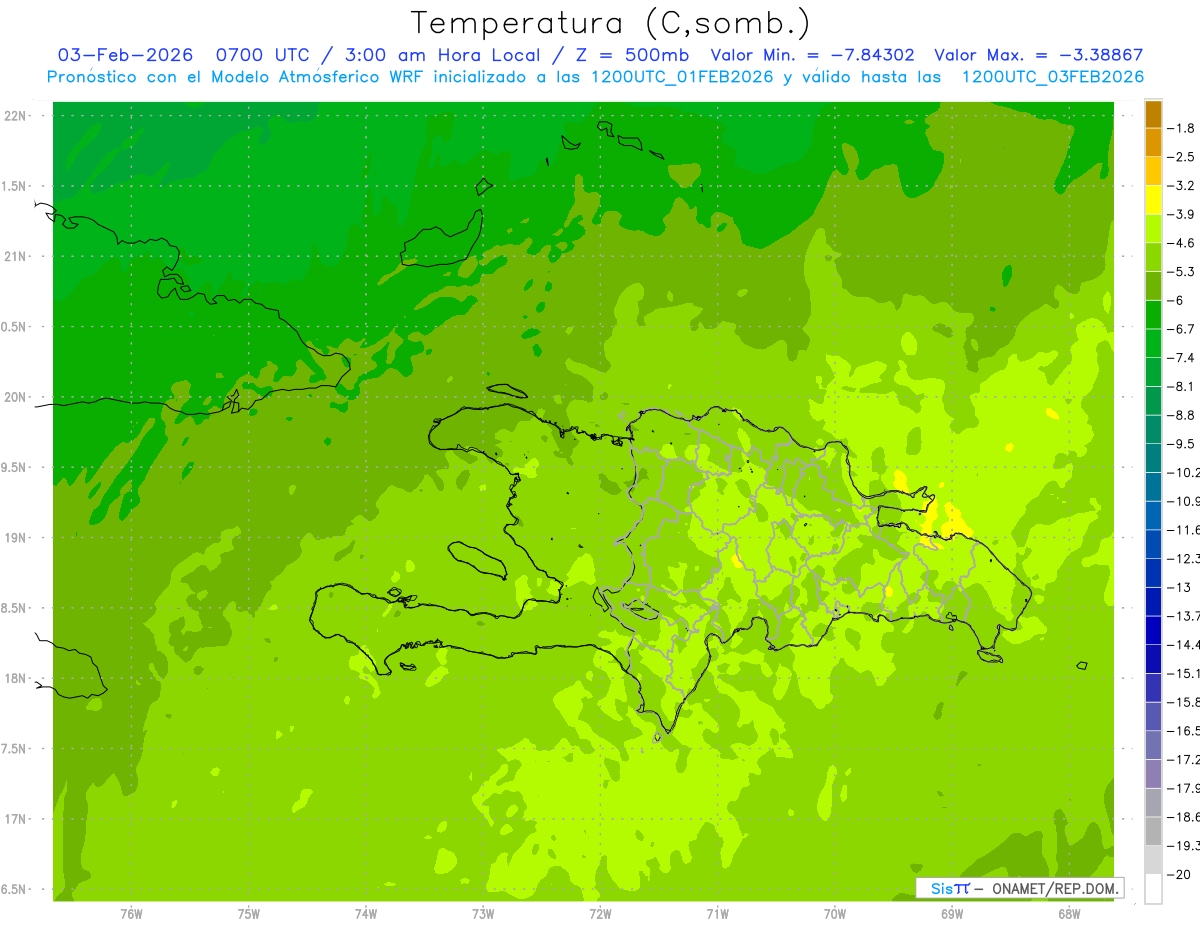The width and height of the screenshot is (1200, 927).
Task: Click the '-3.9' legend value
Action: point(1182,214)
